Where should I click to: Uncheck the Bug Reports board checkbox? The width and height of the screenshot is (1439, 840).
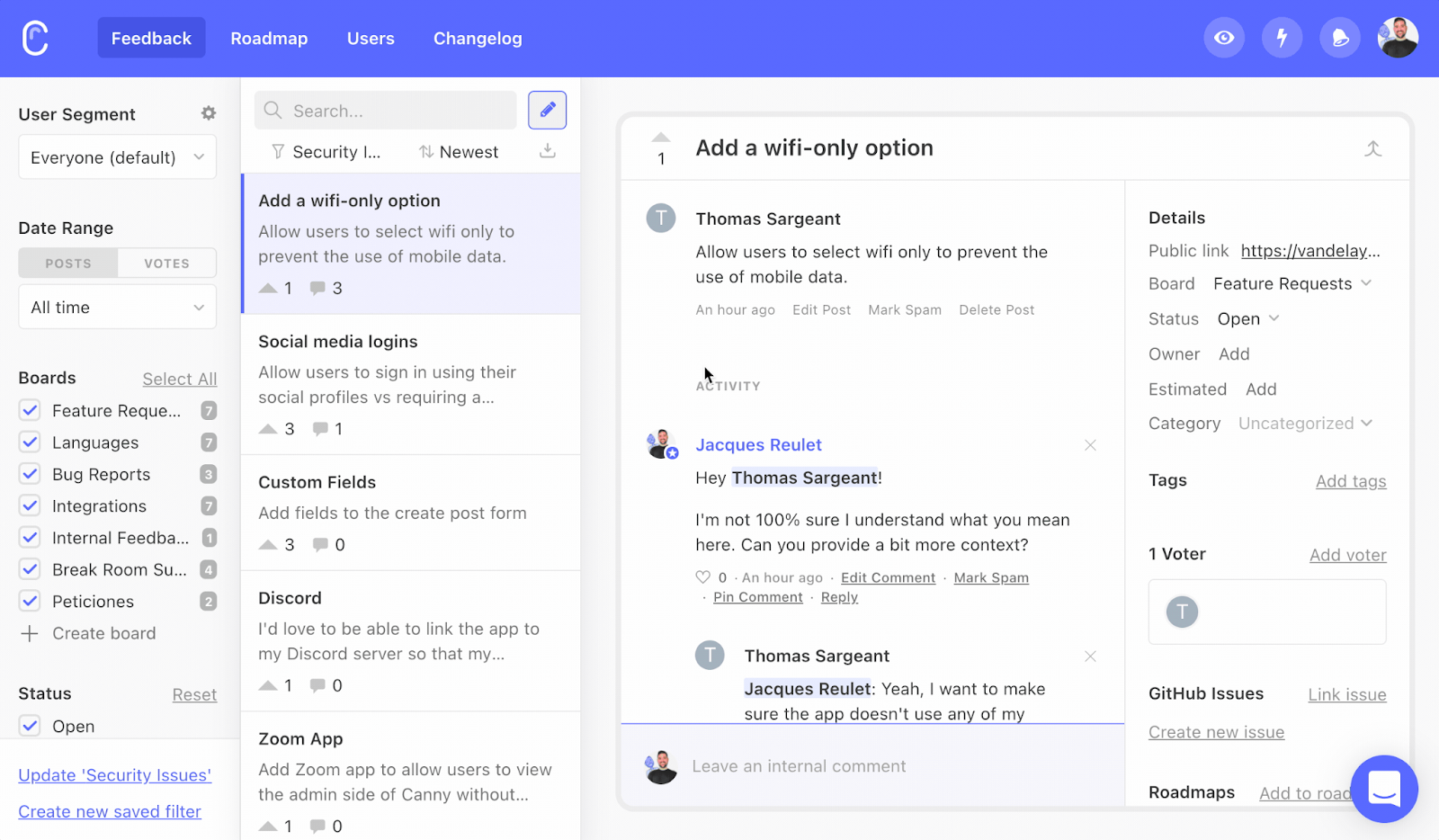30,474
